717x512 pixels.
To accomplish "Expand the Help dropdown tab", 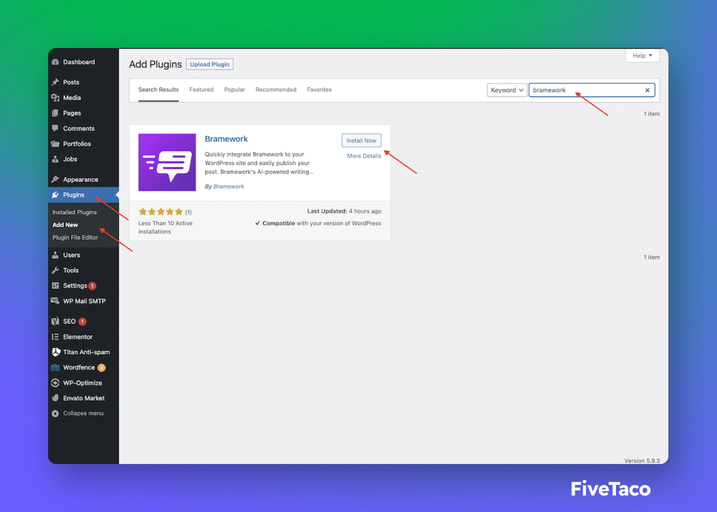I will click(x=642, y=56).
